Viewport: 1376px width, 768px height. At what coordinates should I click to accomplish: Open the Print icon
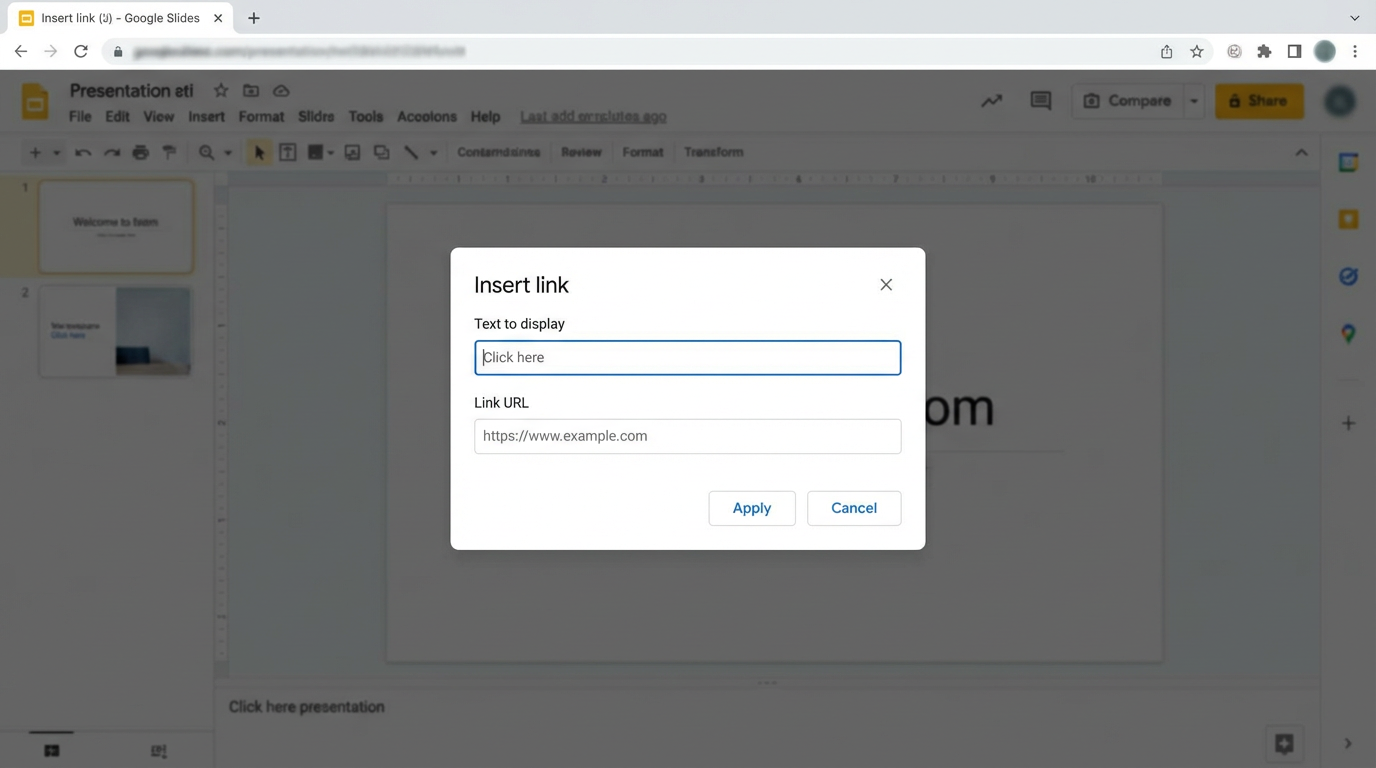[x=140, y=152]
